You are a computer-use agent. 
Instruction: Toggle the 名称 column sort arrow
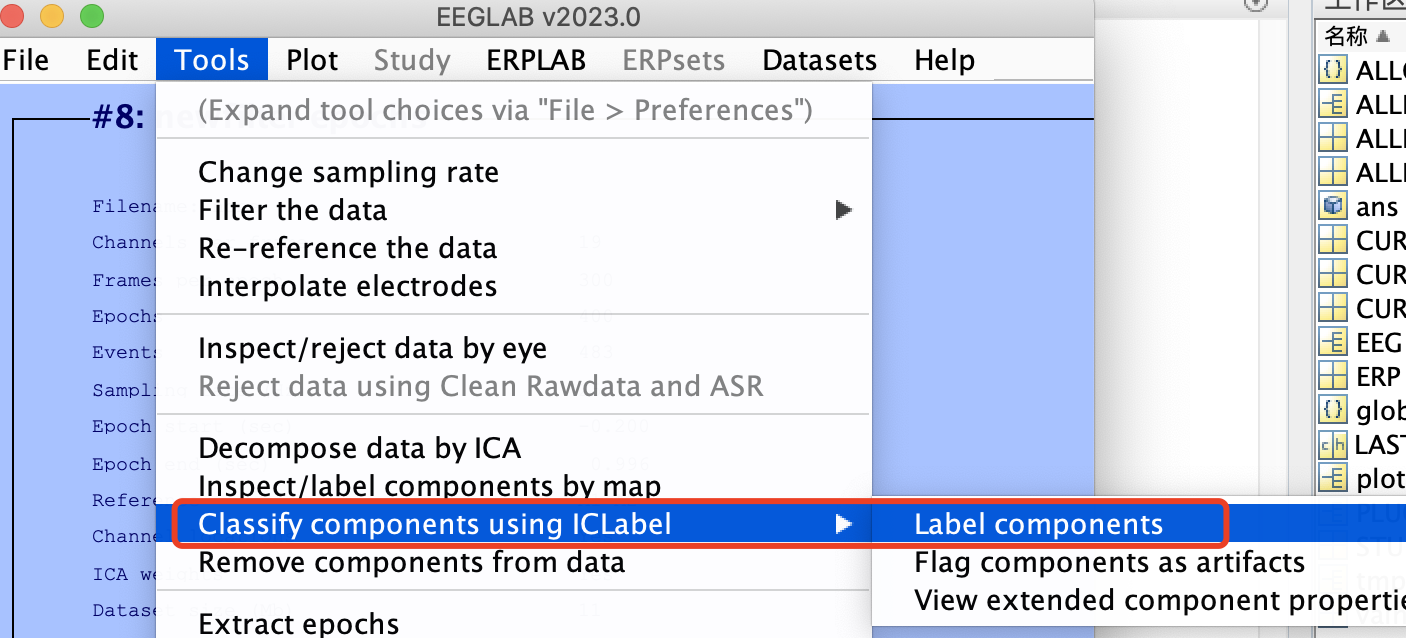[1383, 37]
